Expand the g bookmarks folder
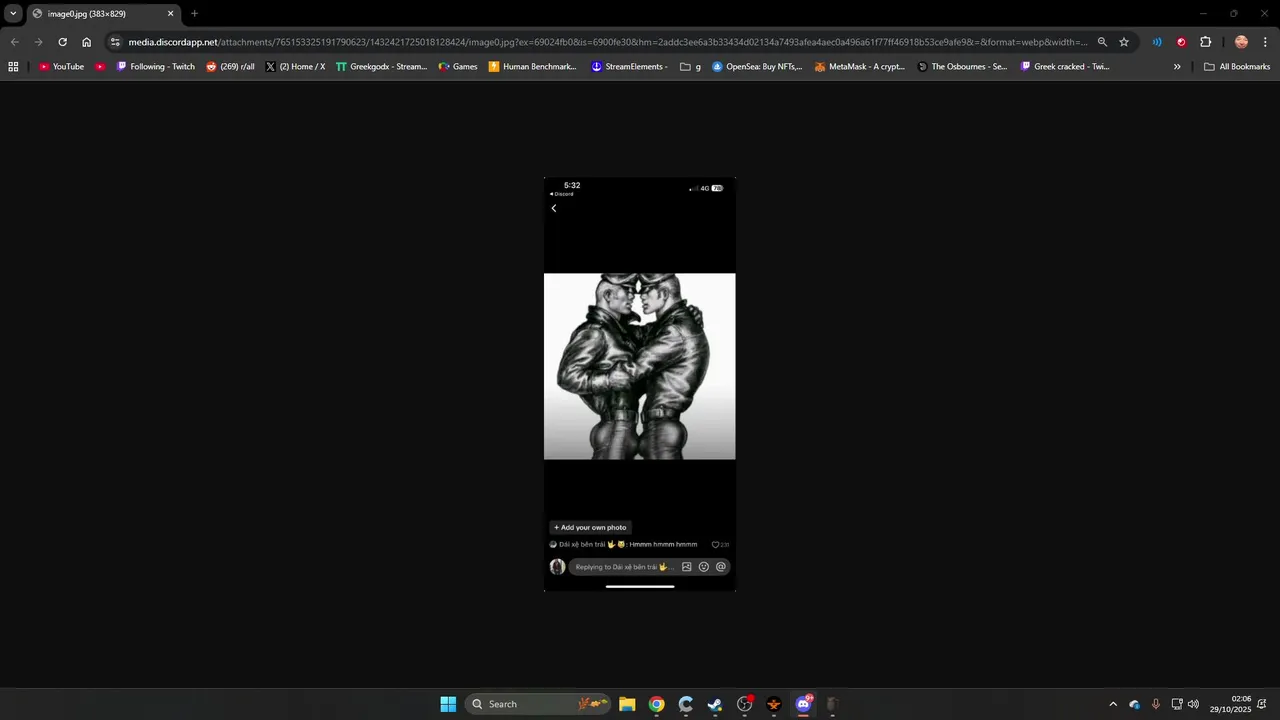This screenshot has height=720, width=1280. (x=690, y=67)
